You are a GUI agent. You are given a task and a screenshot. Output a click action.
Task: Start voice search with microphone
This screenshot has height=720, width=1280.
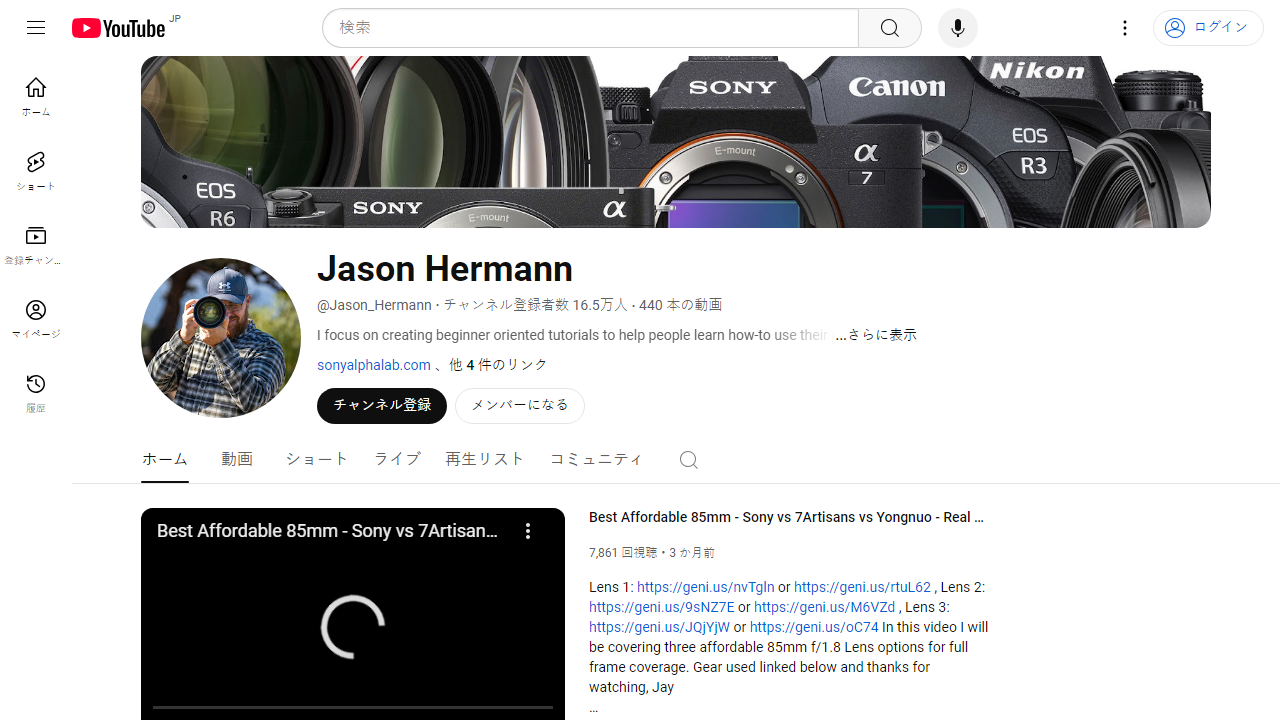pyautogui.click(x=958, y=28)
